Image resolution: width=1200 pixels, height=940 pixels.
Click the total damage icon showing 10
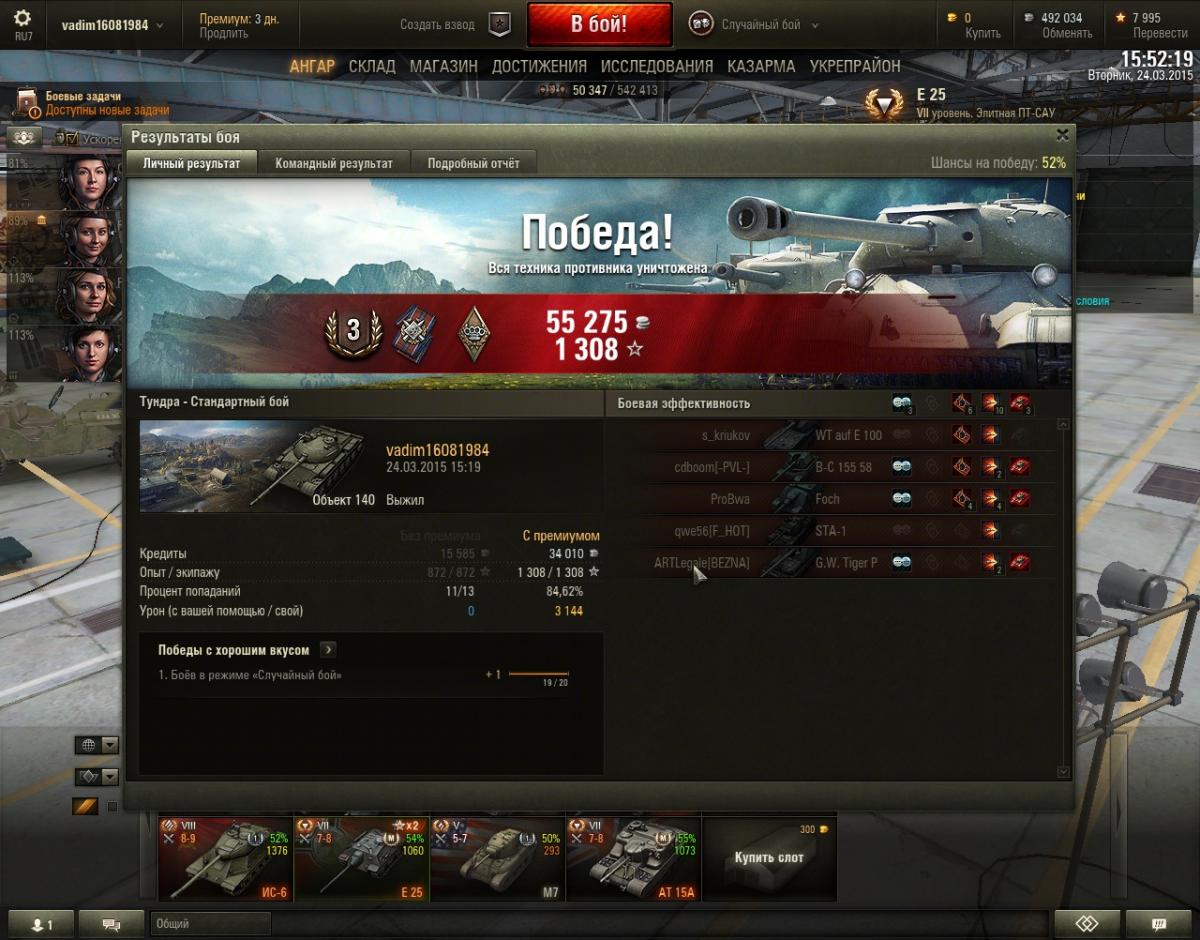click(x=991, y=403)
